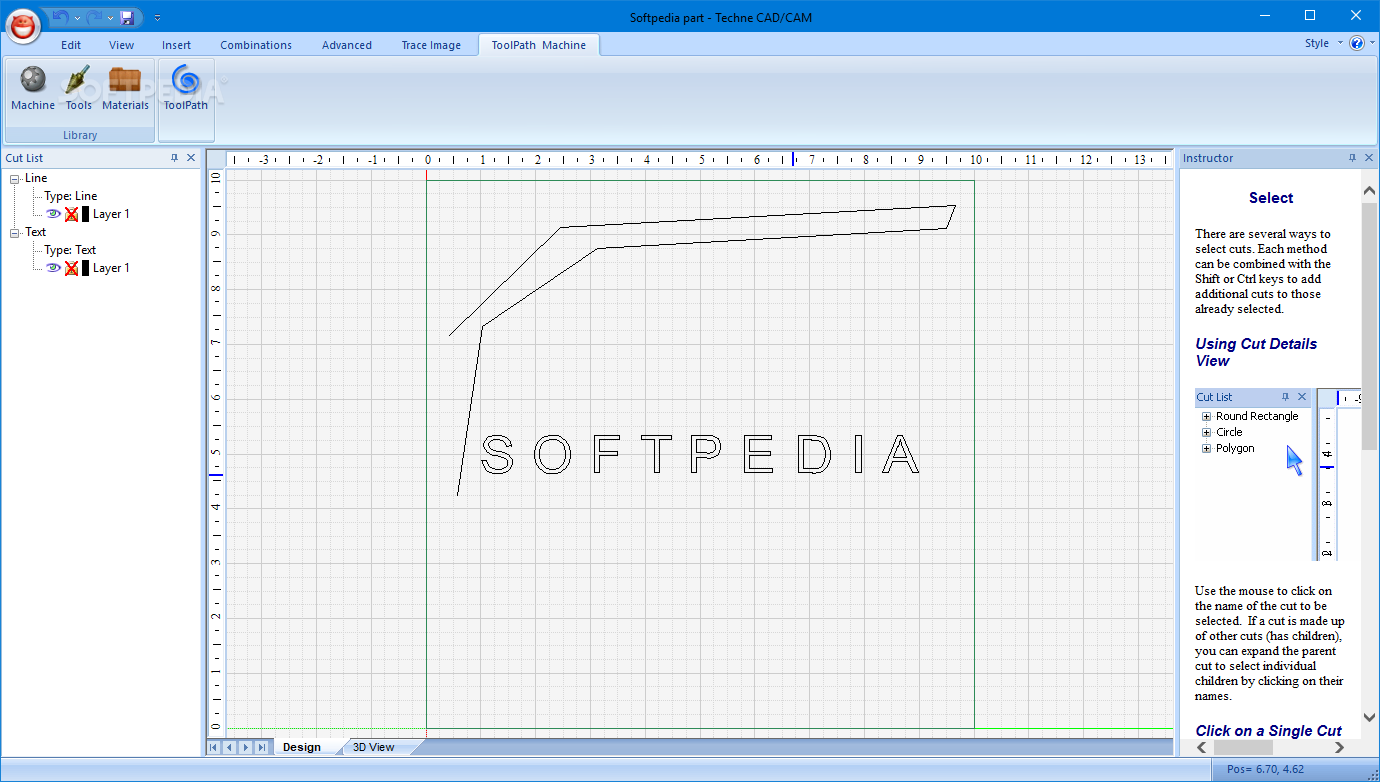The height and width of the screenshot is (782, 1380).
Task: Switch to the Edit ribbon tab
Action: coord(71,45)
